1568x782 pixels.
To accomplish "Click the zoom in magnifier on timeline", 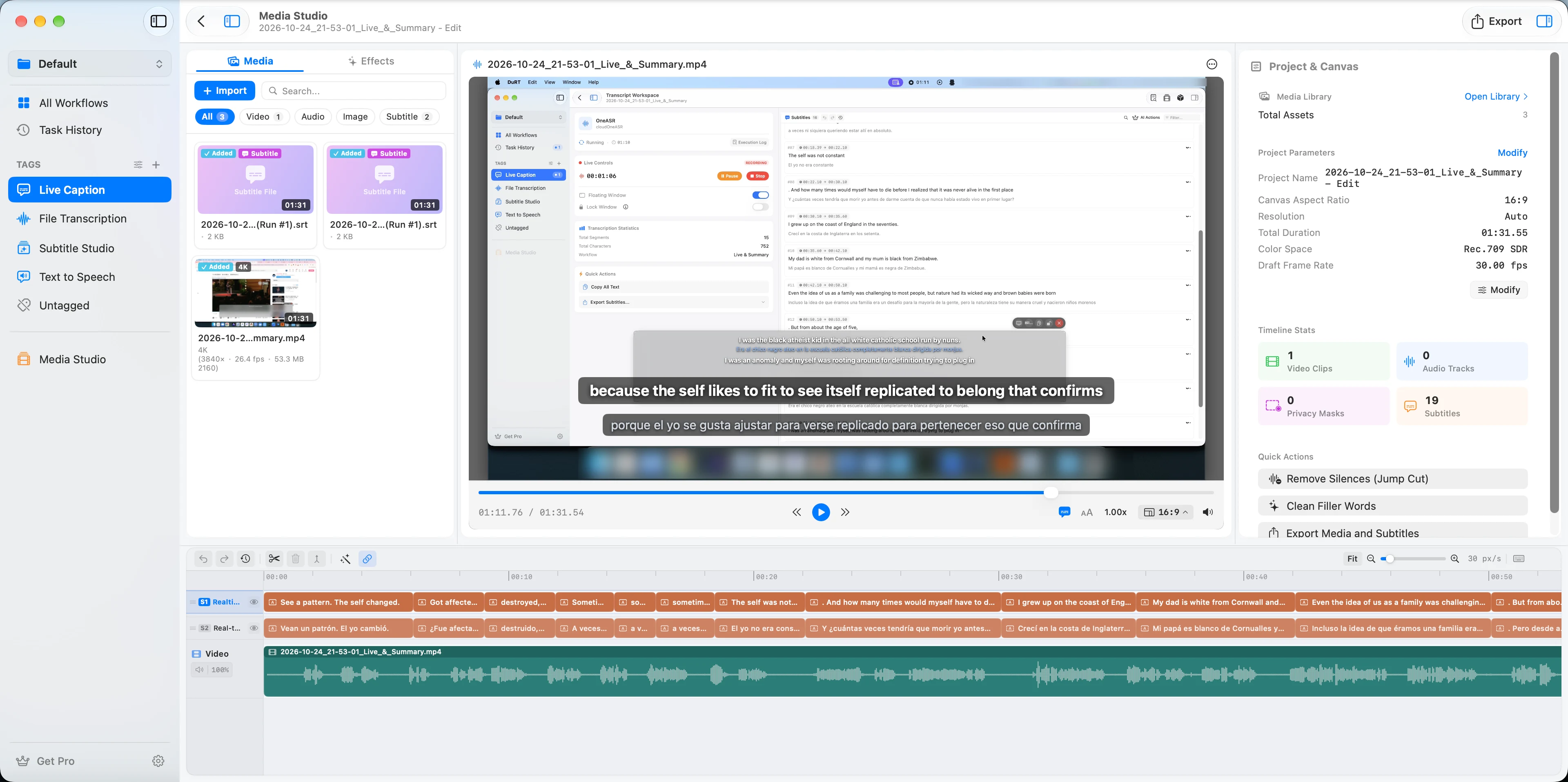I will 1455,559.
